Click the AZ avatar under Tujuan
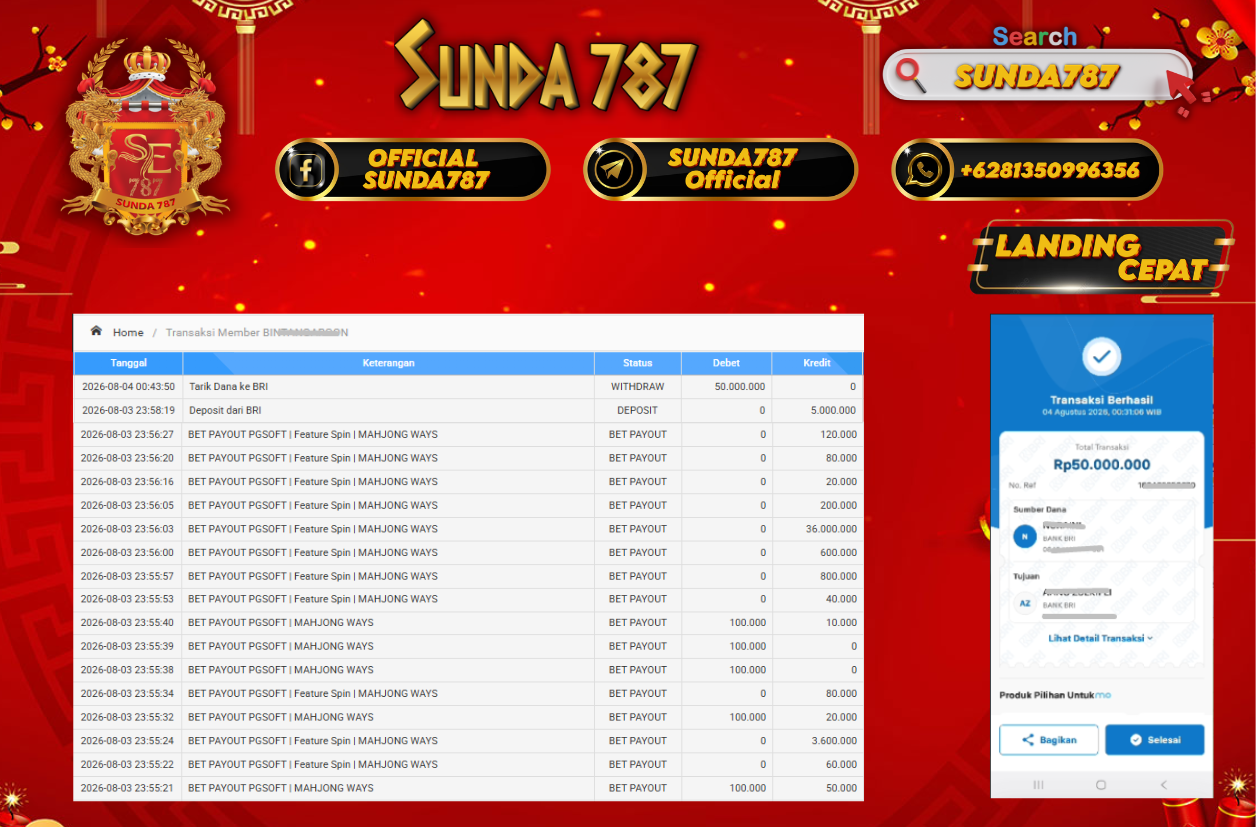Screen dimensions: 1256x827 point(1024,604)
